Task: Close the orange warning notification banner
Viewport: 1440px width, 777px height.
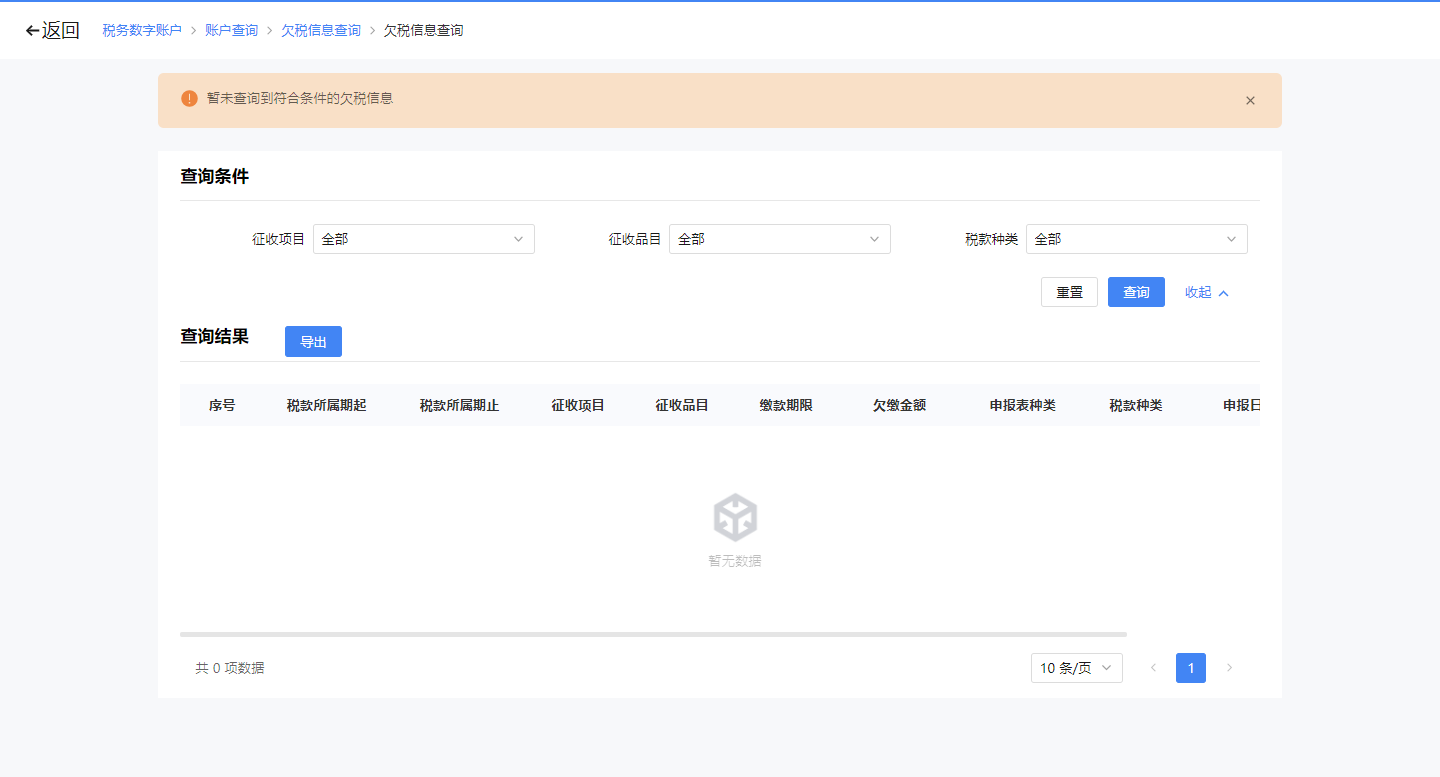Action: (x=1250, y=100)
